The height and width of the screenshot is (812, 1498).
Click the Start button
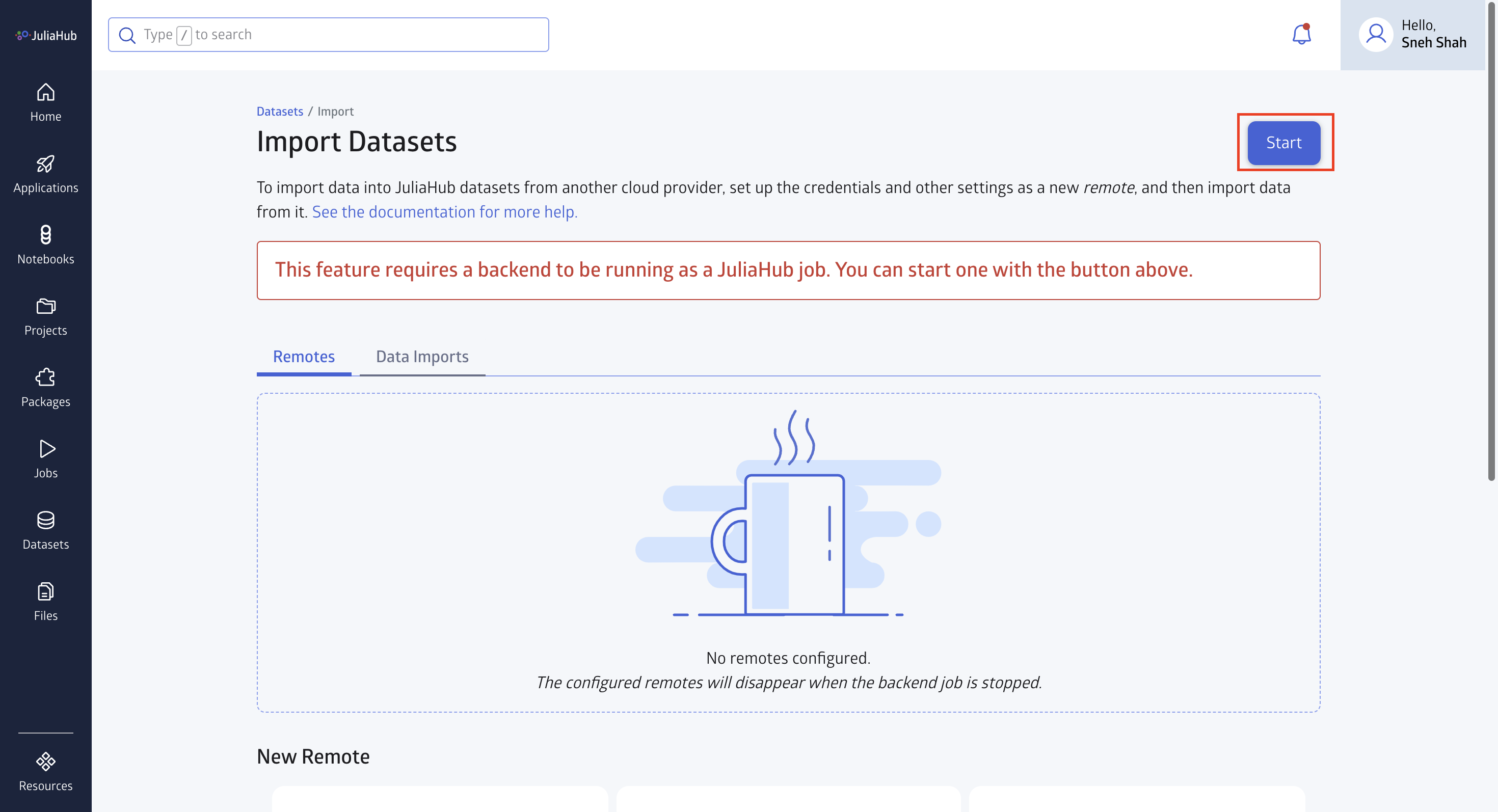pos(1283,143)
